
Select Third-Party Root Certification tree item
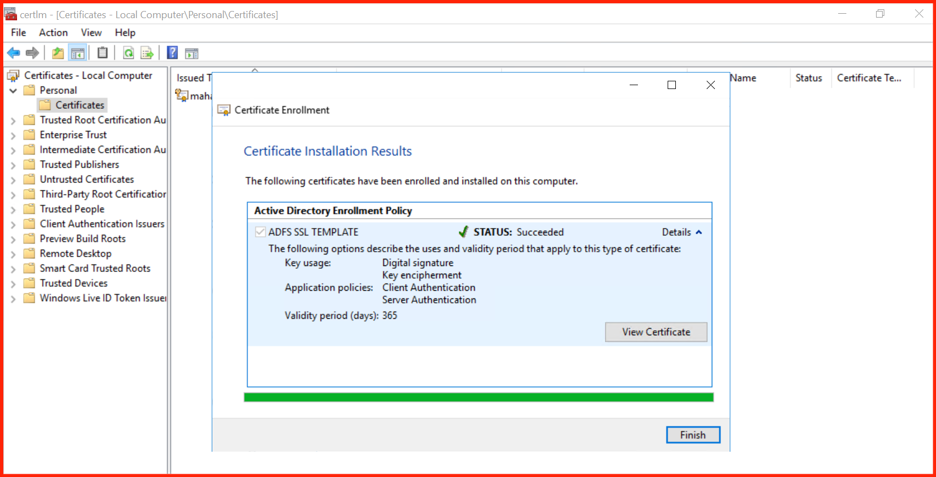pyautogui.click(x=103, y=195)
